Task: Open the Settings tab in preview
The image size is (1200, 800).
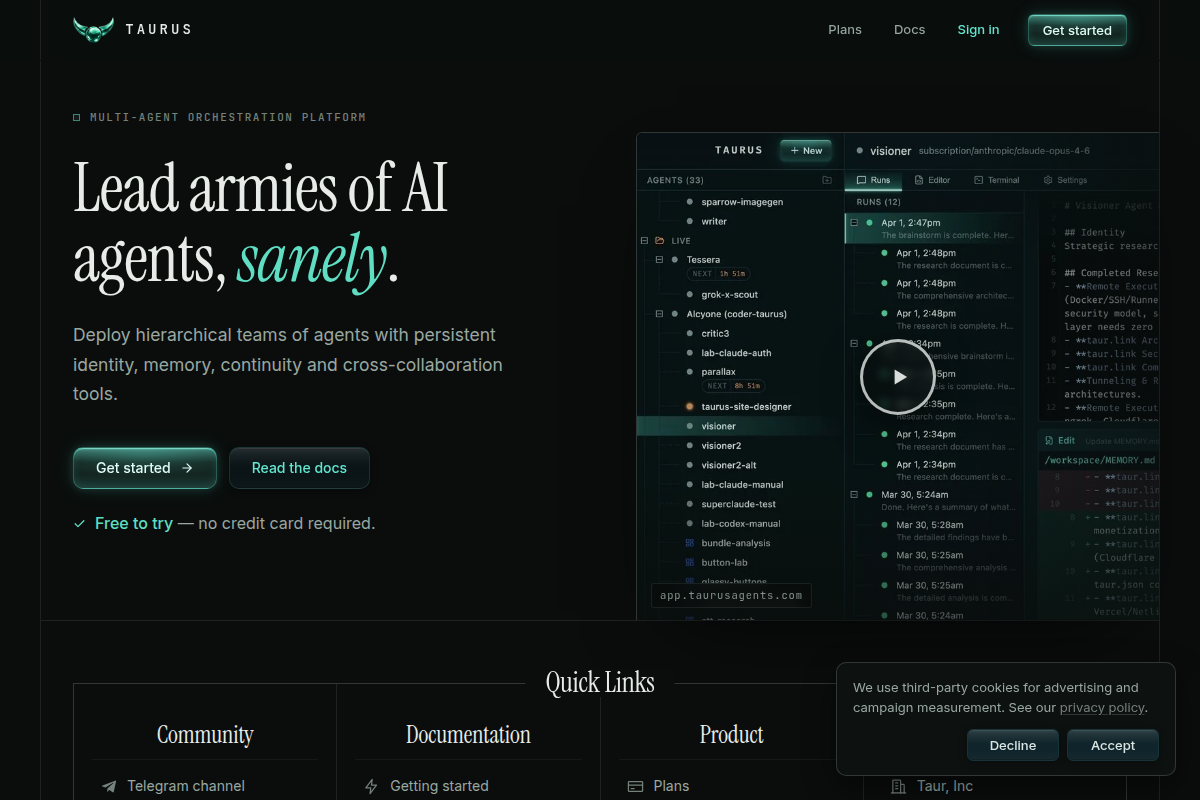Action: tap(1065, 180)
